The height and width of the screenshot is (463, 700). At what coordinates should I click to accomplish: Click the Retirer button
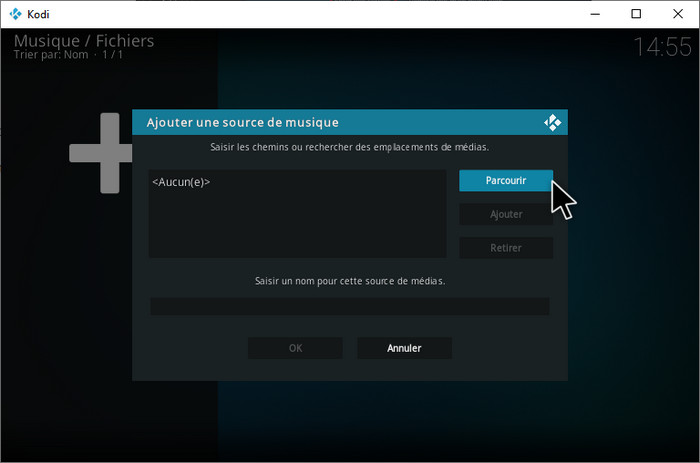pos(506,248)
